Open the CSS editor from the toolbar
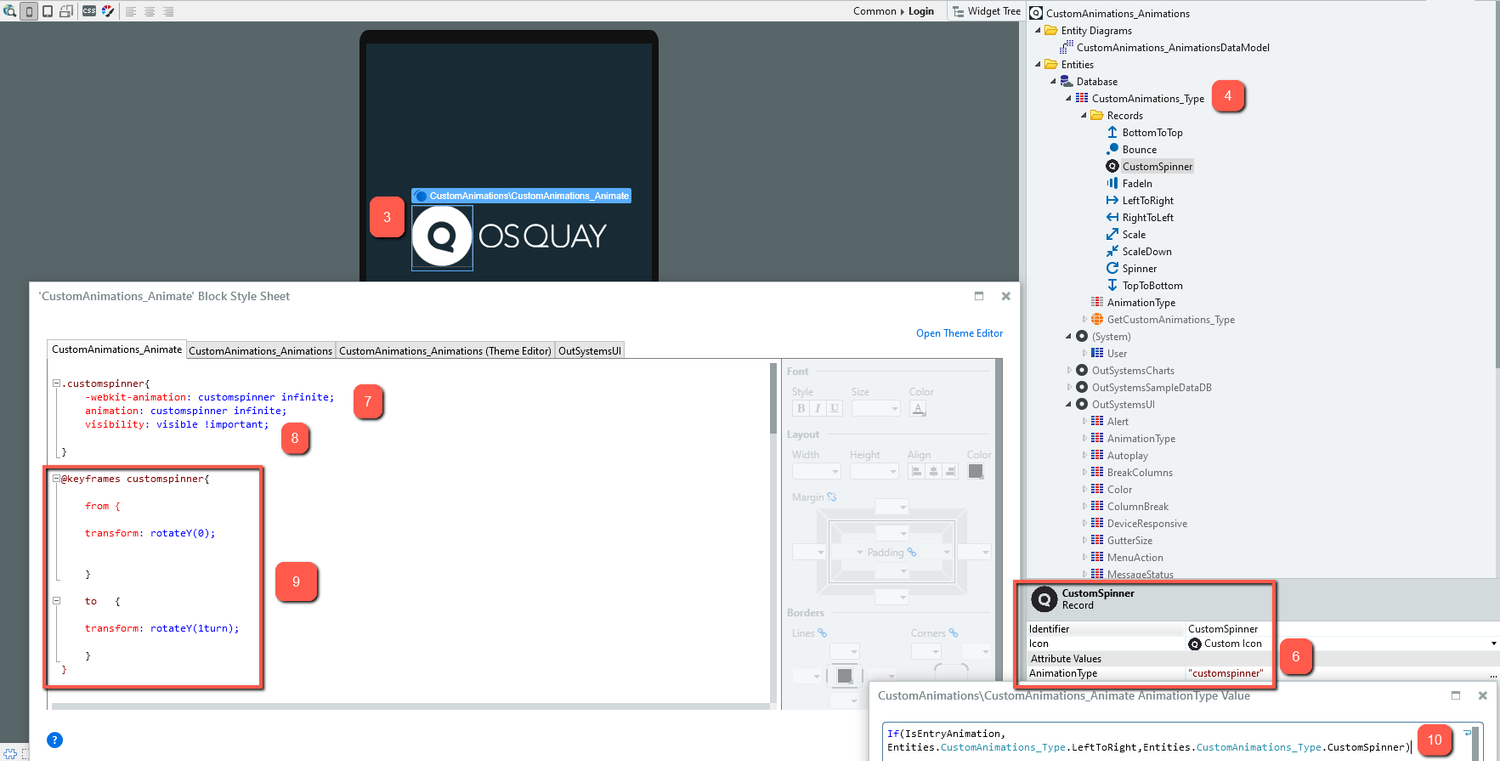Image resolution: width=1500 pixels, height=761 pixels. click(89, 10)
